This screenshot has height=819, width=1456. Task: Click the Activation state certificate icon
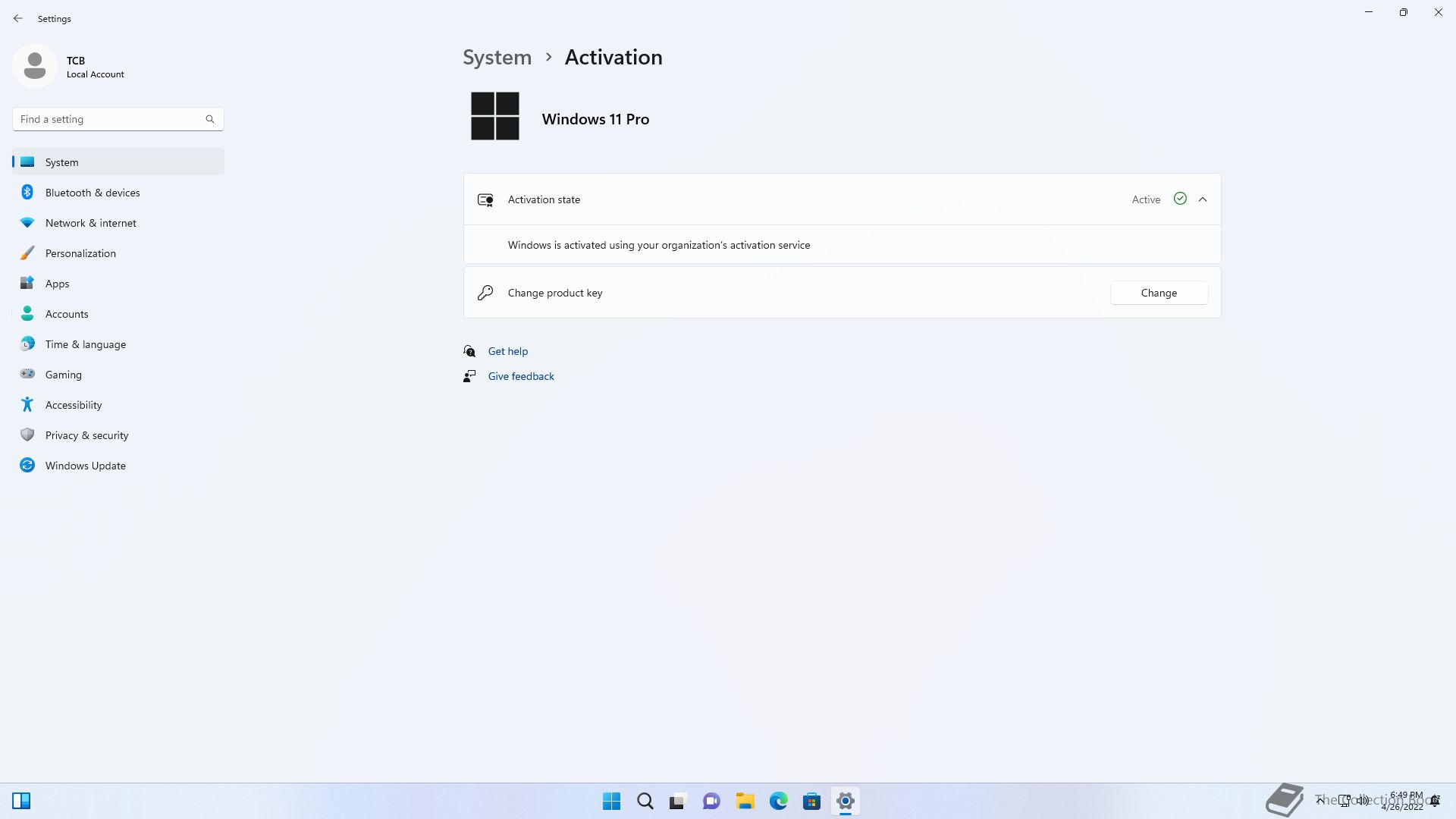point(485,200)
